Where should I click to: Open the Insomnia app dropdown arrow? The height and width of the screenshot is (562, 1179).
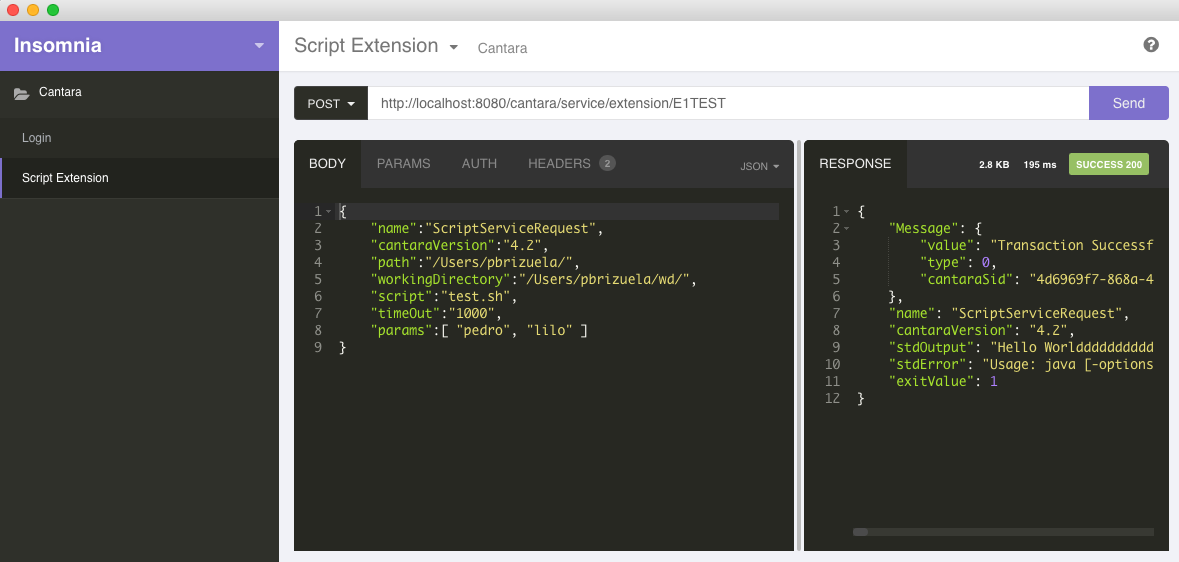tap(259, 46)
